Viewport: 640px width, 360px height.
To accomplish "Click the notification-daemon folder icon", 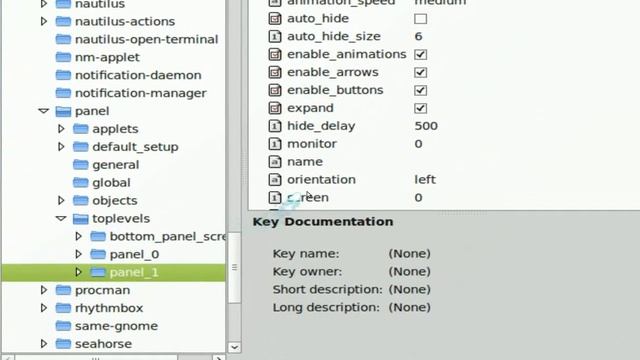I will click(x=63, y=75).
